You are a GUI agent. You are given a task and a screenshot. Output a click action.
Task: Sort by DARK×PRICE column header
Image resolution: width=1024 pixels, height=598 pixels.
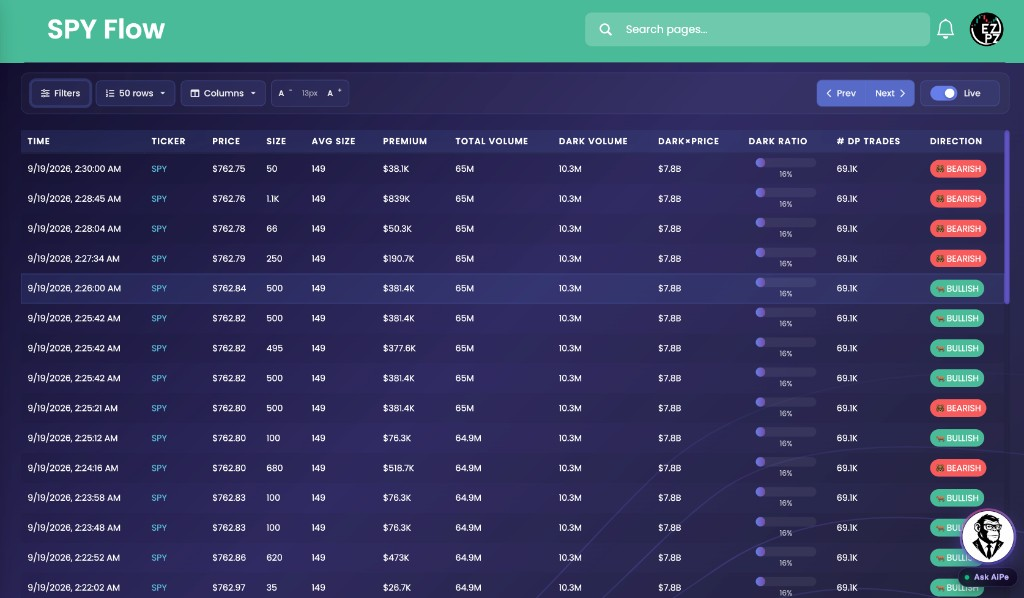pos(688,141)
